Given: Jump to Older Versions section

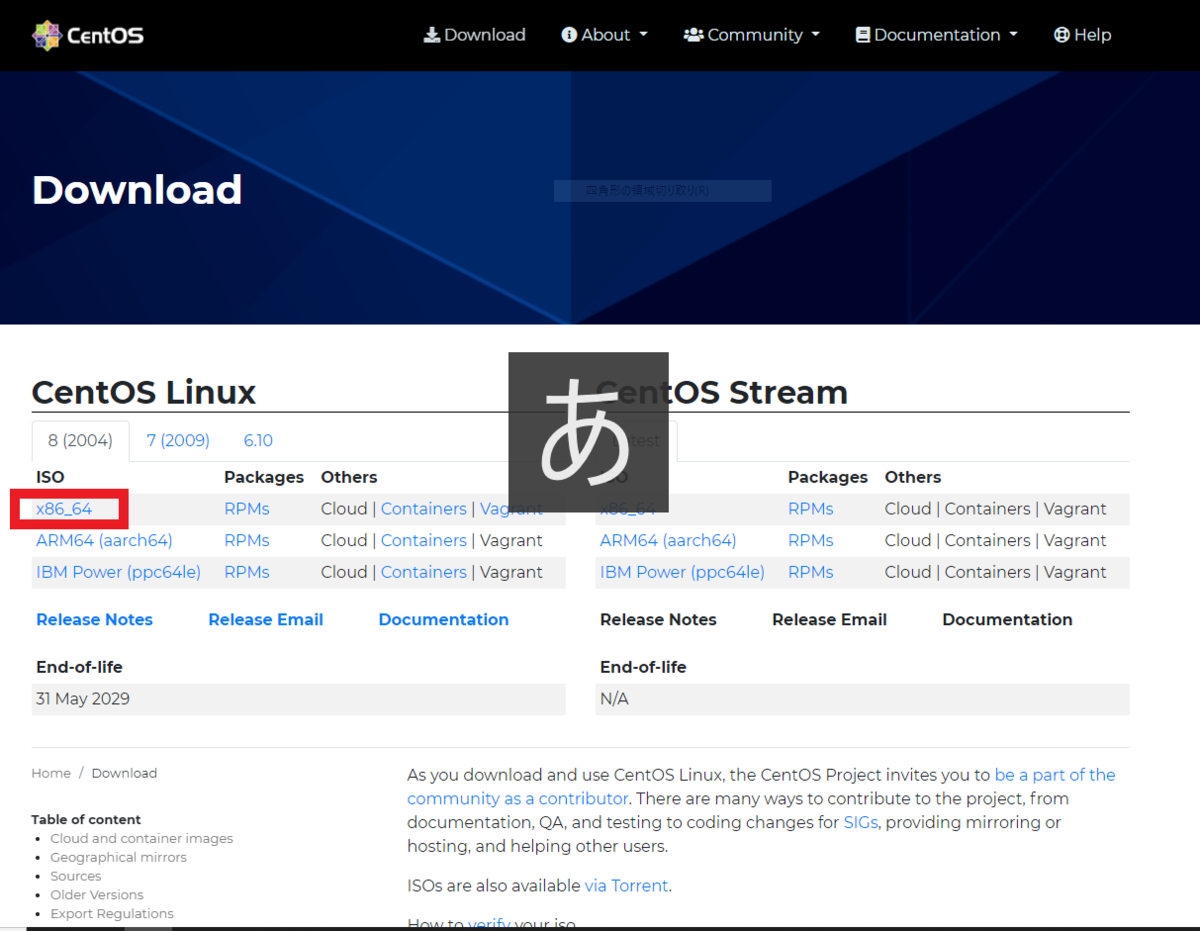Looking at the screenshot, I should click(97, 895).
